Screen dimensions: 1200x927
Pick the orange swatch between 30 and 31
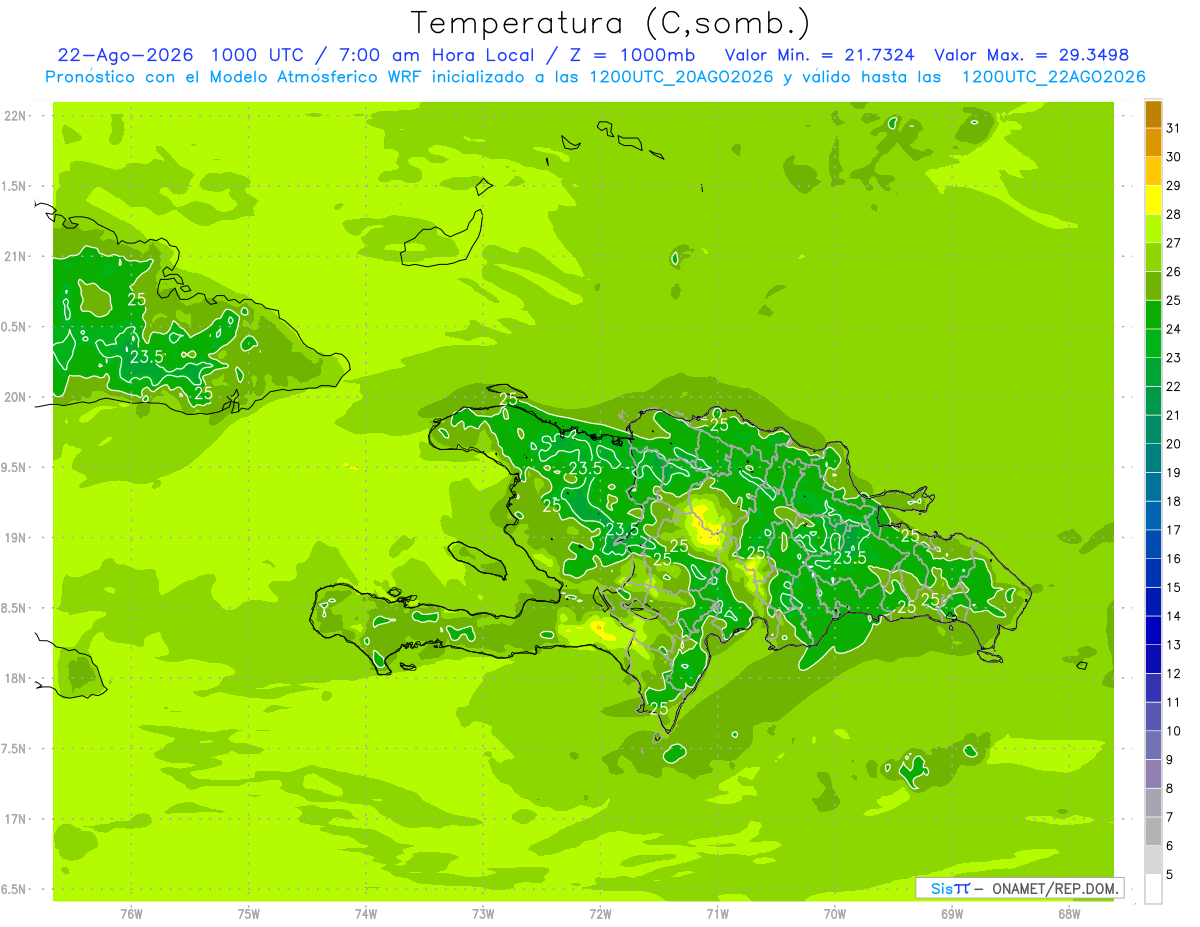[1153, 142]
